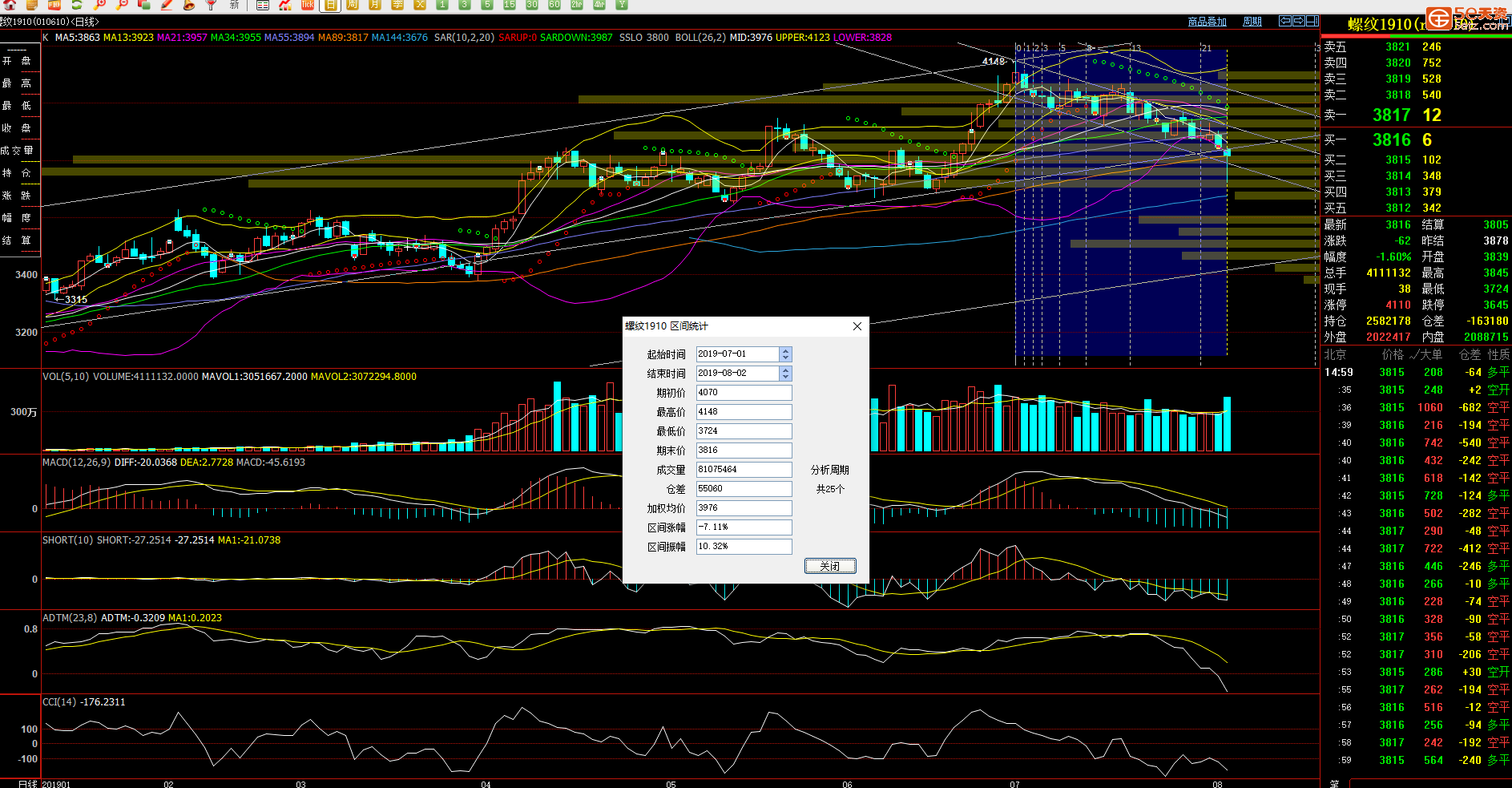Click the SAR(10,2,20) indicator label
The height and width of the screenshot is (788, 1512).
[464, 38]
